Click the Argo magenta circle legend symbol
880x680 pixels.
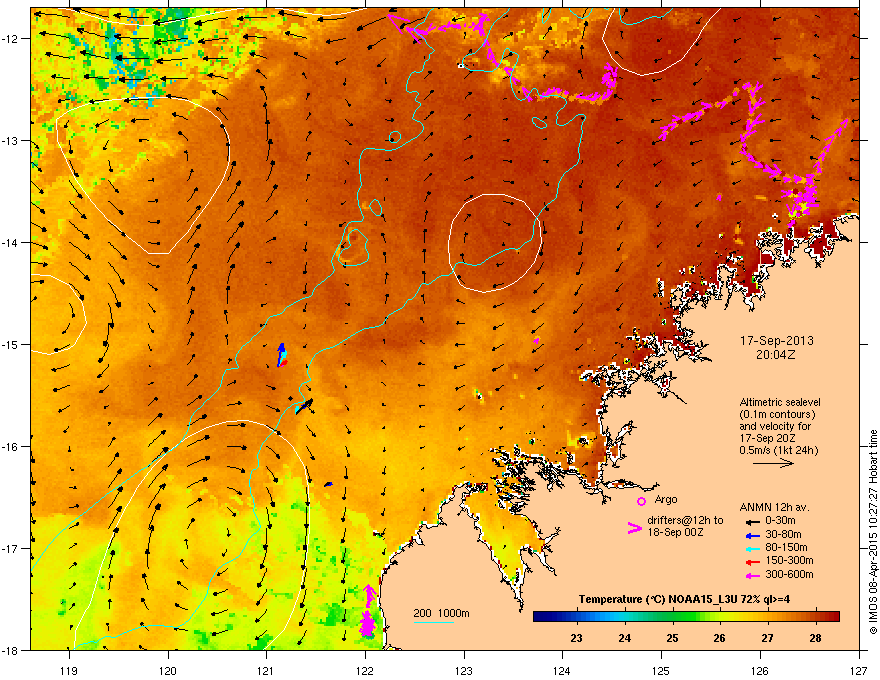(x=641, y=501)
